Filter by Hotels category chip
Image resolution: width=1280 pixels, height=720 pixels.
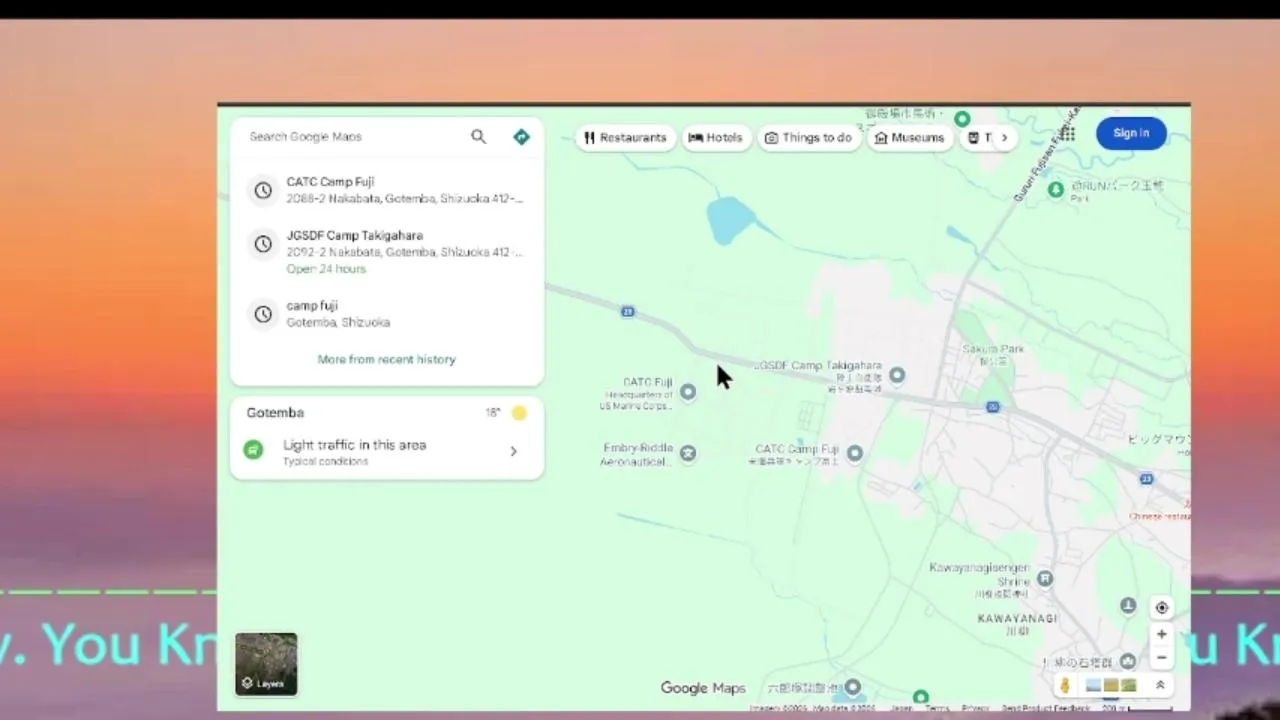[715, 138]
